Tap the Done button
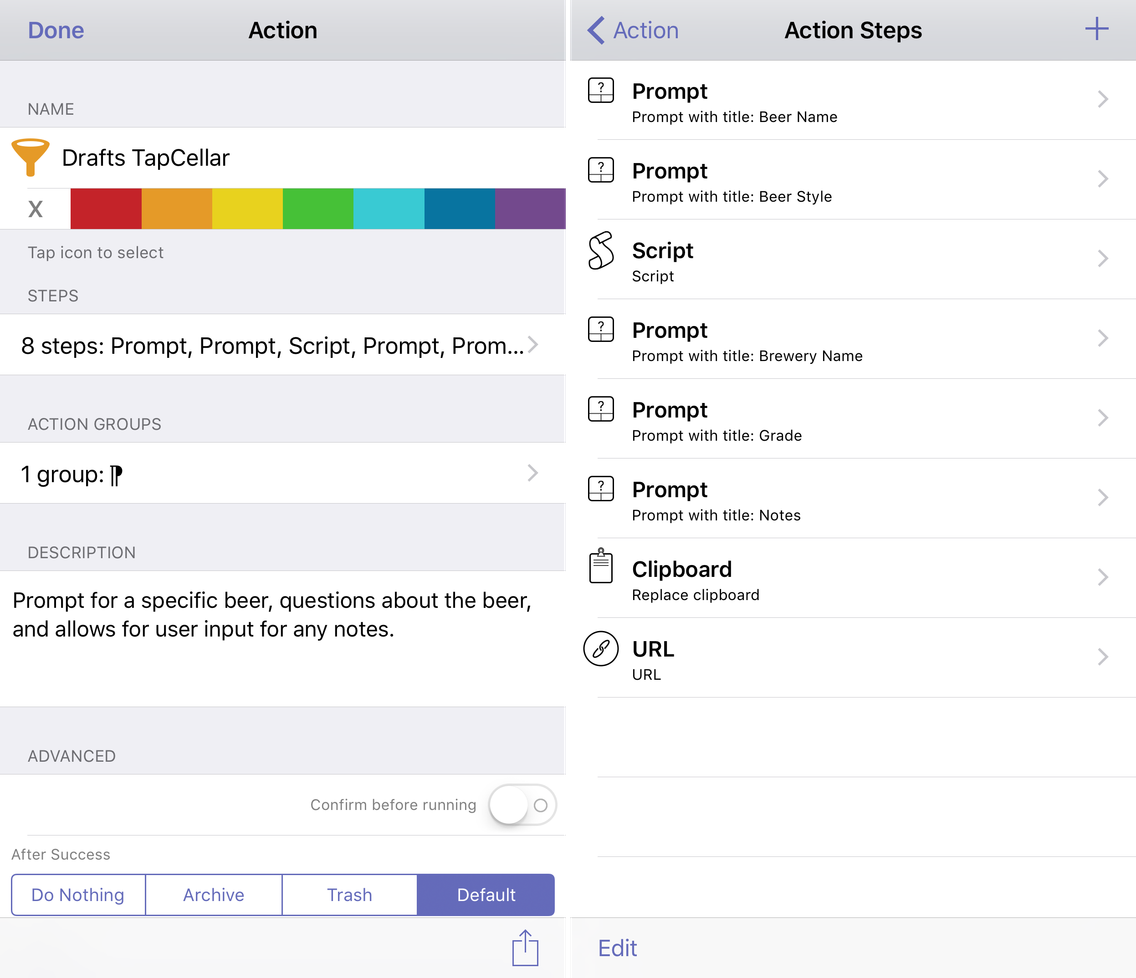 point(56,30)
